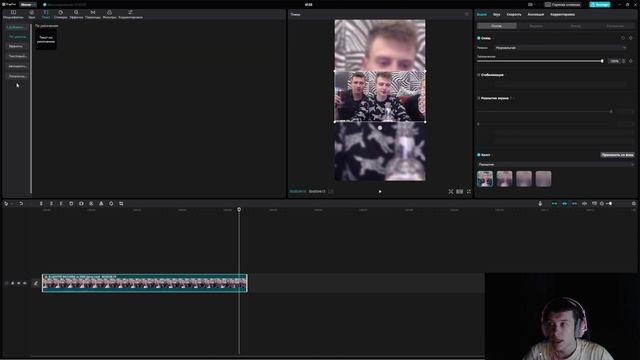Image resolution: width=640 pixels, height=360 pixels.
Task: Open the Effects tab in top toolbar
Action: click(x=76, y=14)
